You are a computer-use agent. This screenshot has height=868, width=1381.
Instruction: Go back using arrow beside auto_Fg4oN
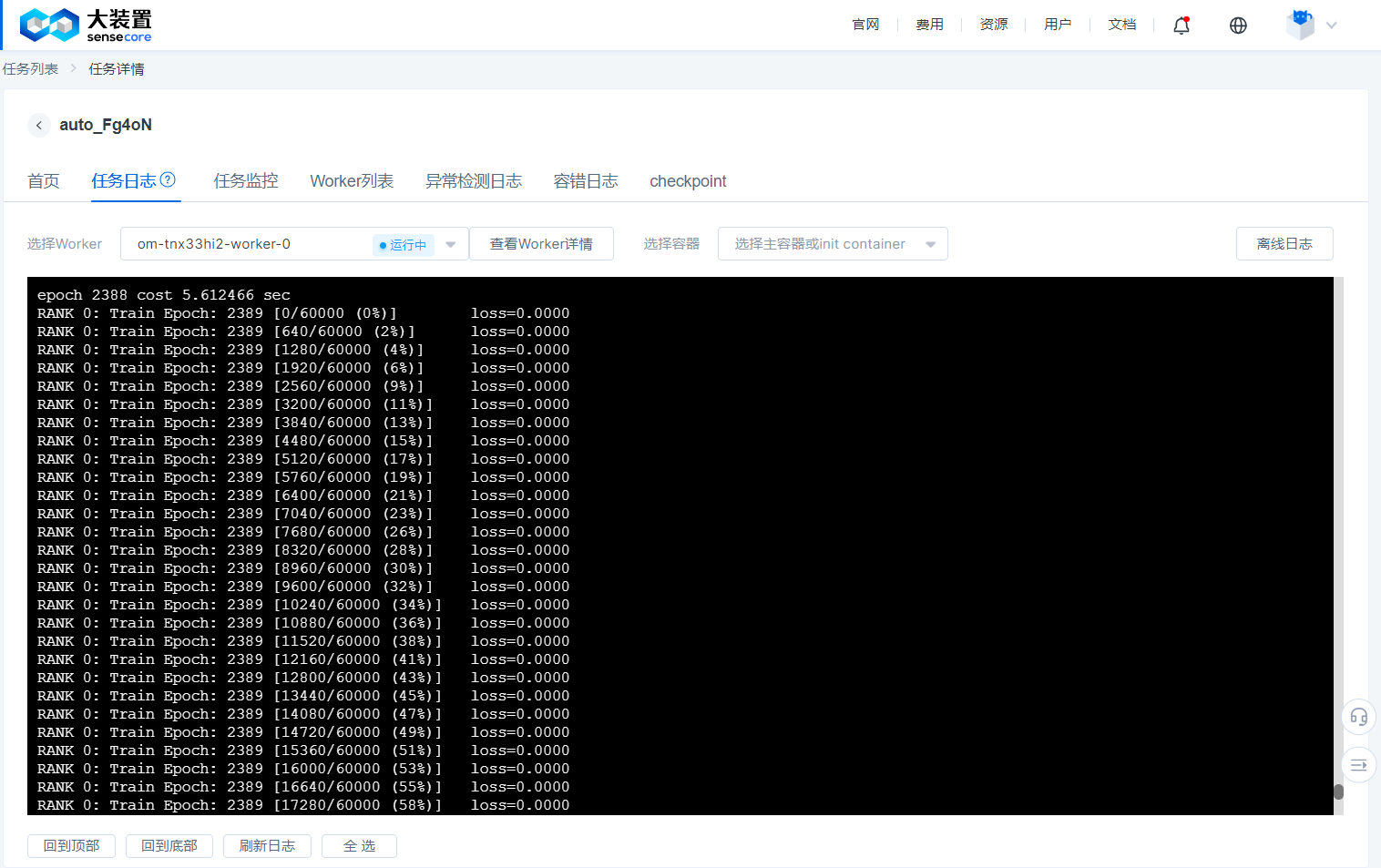(x=39, y=125)
